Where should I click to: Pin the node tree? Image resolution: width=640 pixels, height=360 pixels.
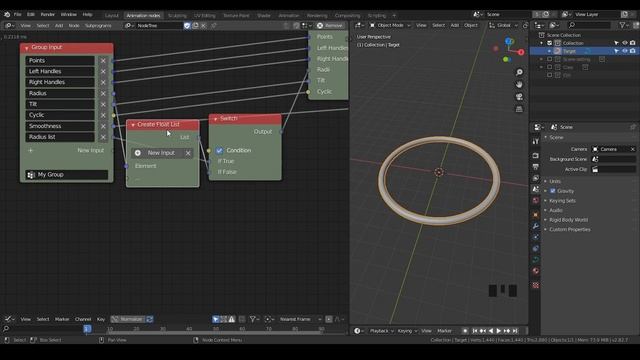click(x=213, y=25)
